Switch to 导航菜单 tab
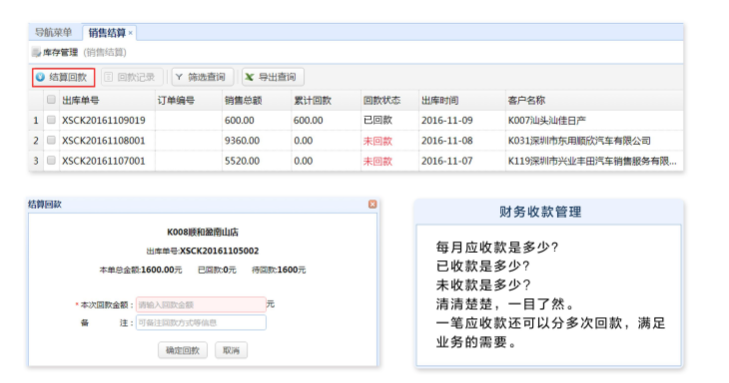 (x=53, y=33)
